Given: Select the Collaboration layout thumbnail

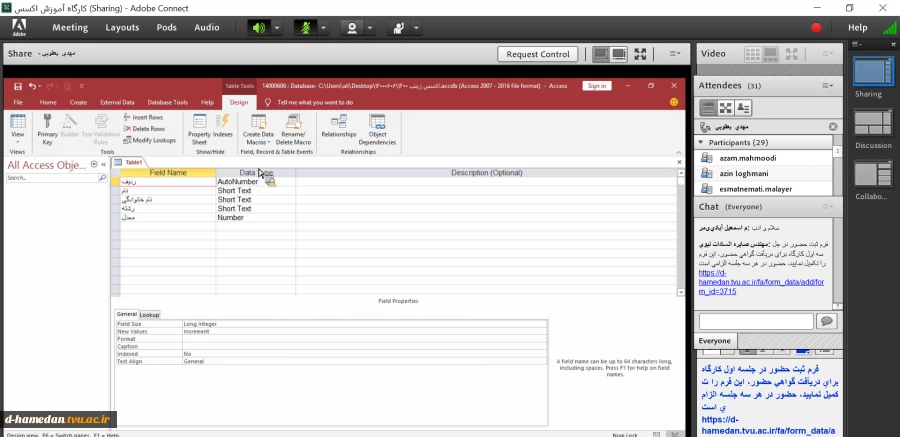Looking at the screenshot, I should coord(873,175).
